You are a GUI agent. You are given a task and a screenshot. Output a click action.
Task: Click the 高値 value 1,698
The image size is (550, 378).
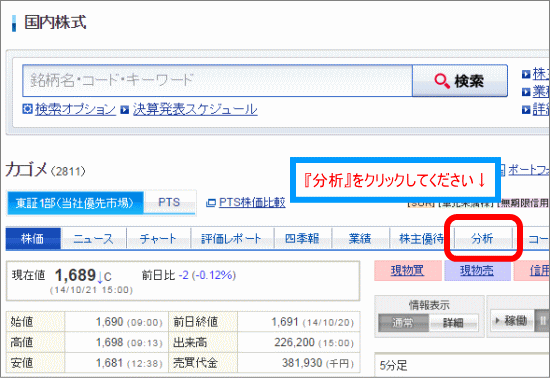pyautogui.click(x=109, y=342)
